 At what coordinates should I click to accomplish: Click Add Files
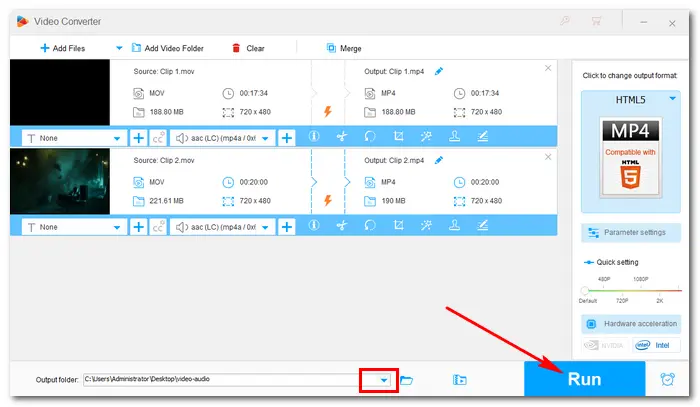62,48
